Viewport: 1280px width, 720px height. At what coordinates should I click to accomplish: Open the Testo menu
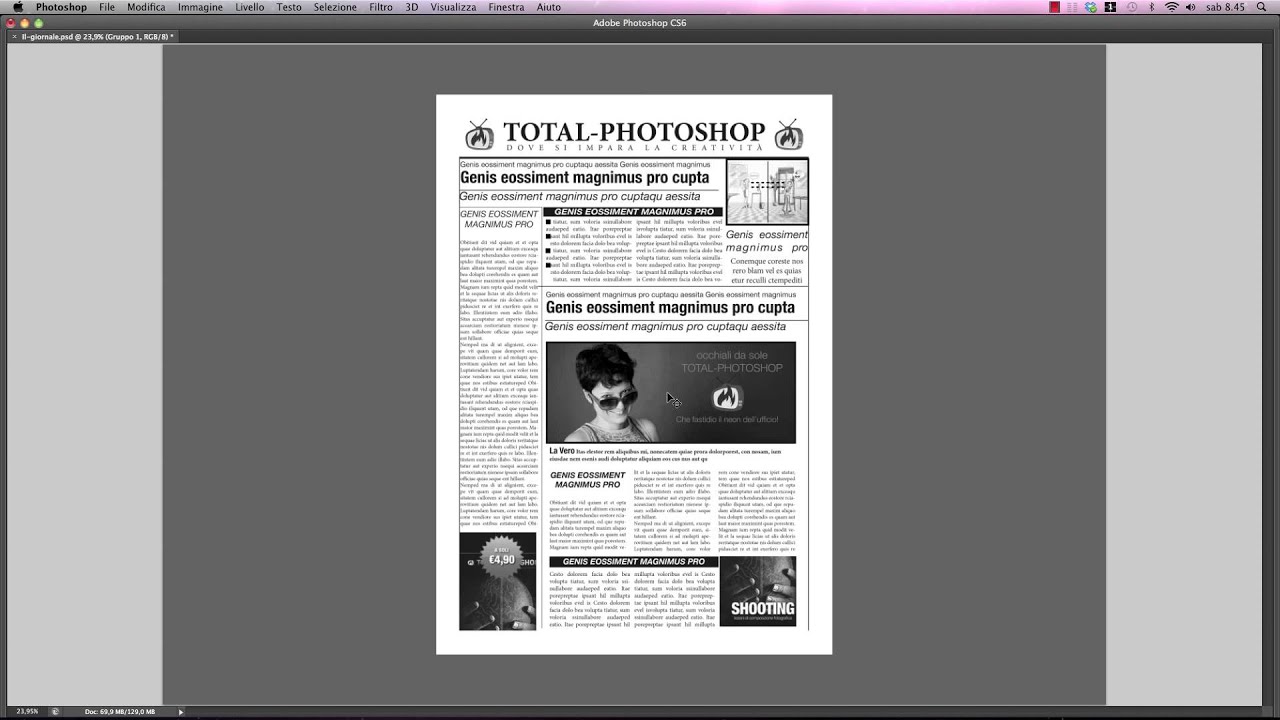point(289,7)
